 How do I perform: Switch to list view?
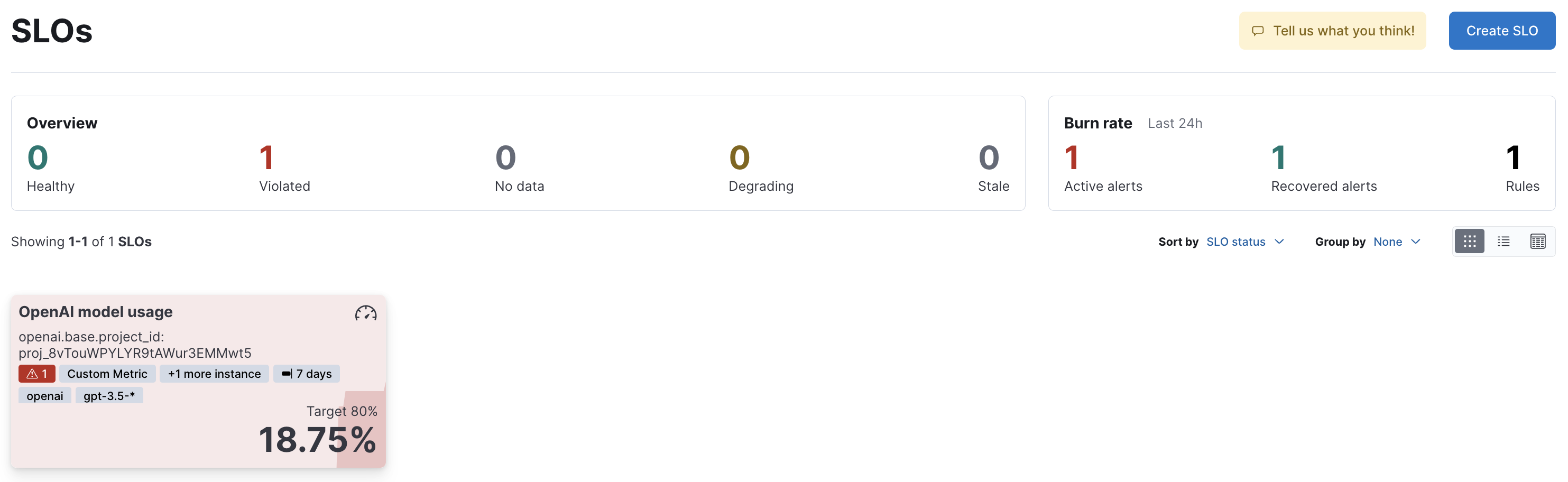(x=1503, y=242)
